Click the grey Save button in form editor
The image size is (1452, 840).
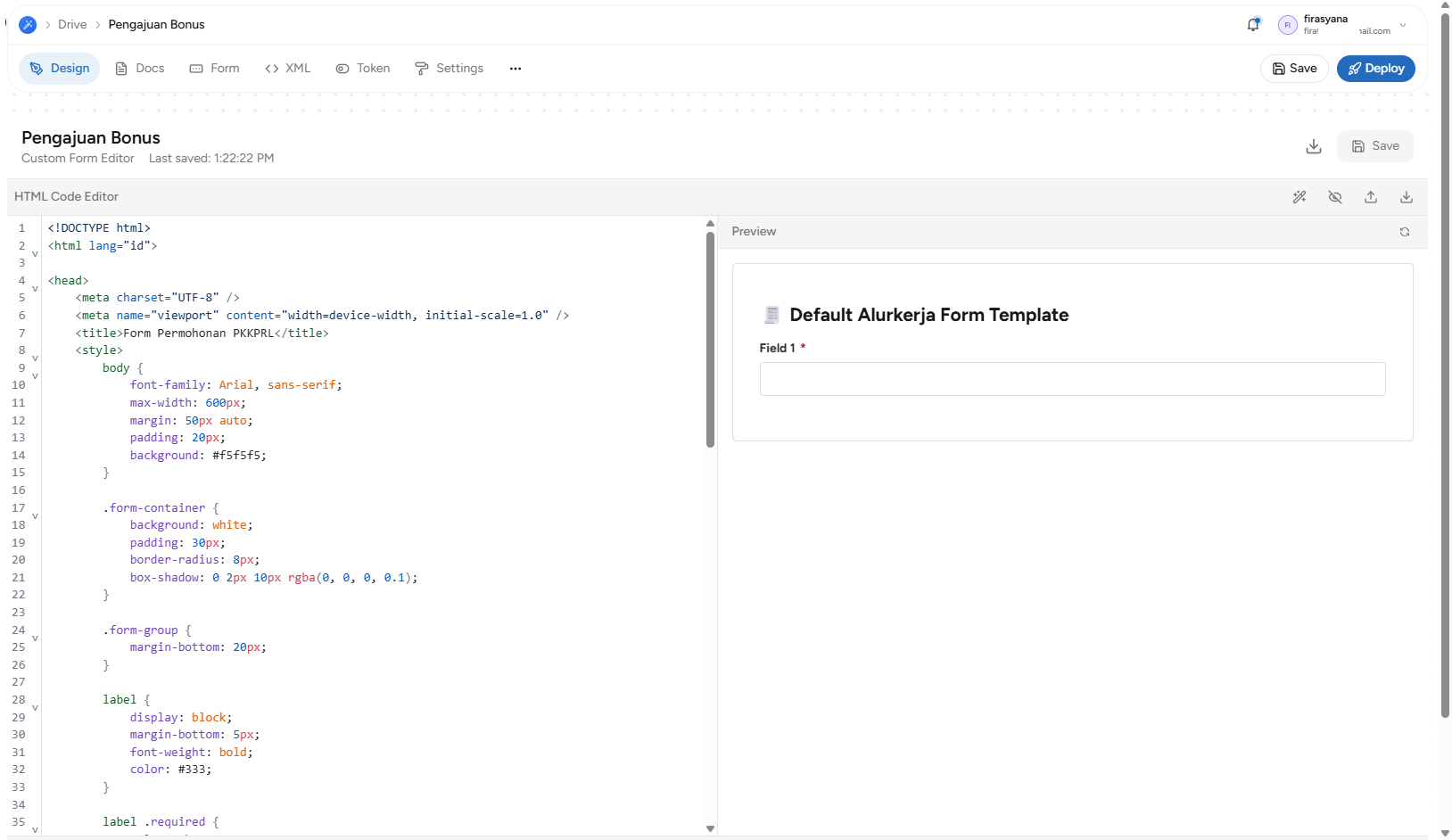[x=1374, y=146]
